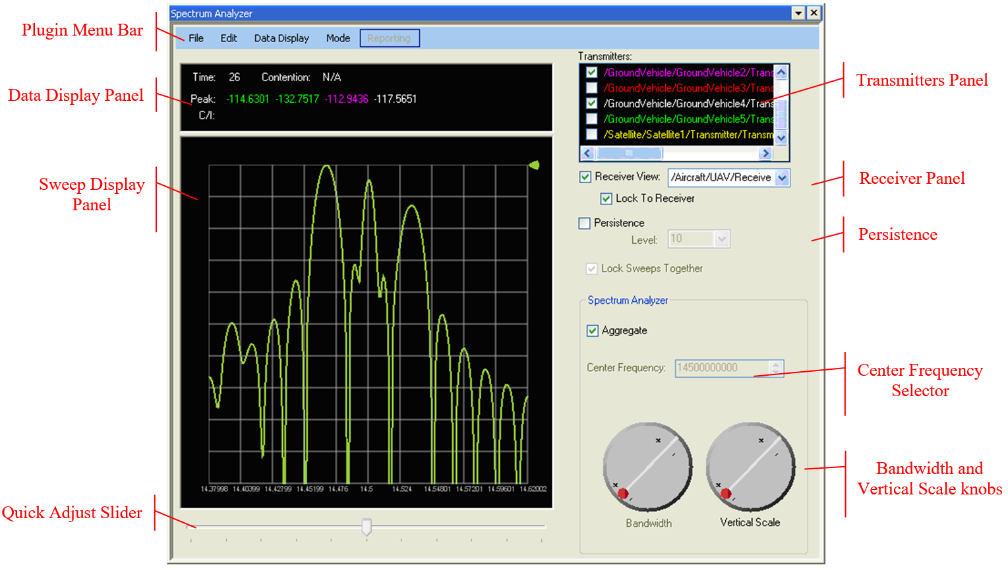Click the red marker on the Bandwidth knob
This screenshot has height=570, width=1008.
pos(622,493)
